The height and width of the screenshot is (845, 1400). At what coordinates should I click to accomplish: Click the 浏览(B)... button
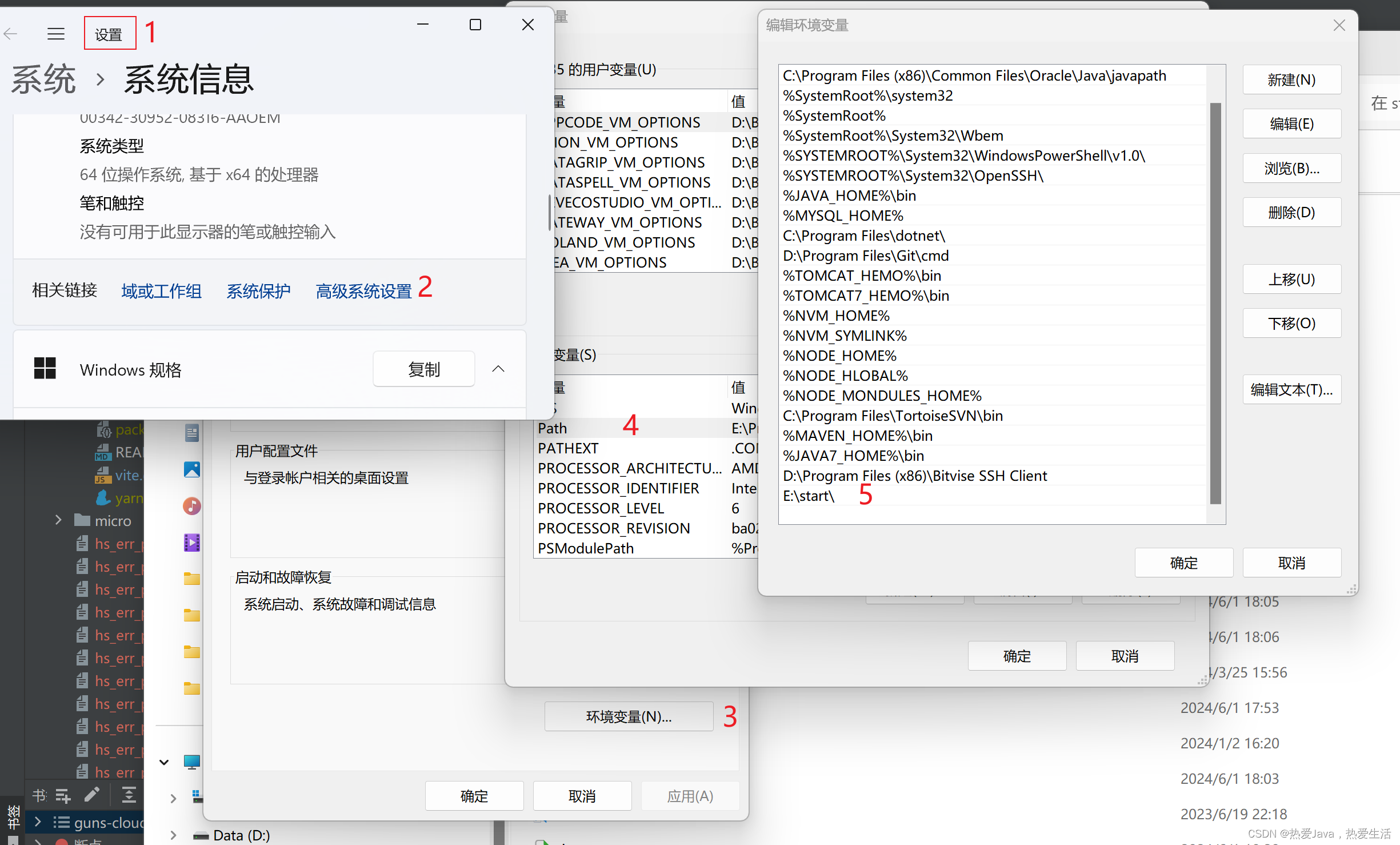tap(1291, 168)
